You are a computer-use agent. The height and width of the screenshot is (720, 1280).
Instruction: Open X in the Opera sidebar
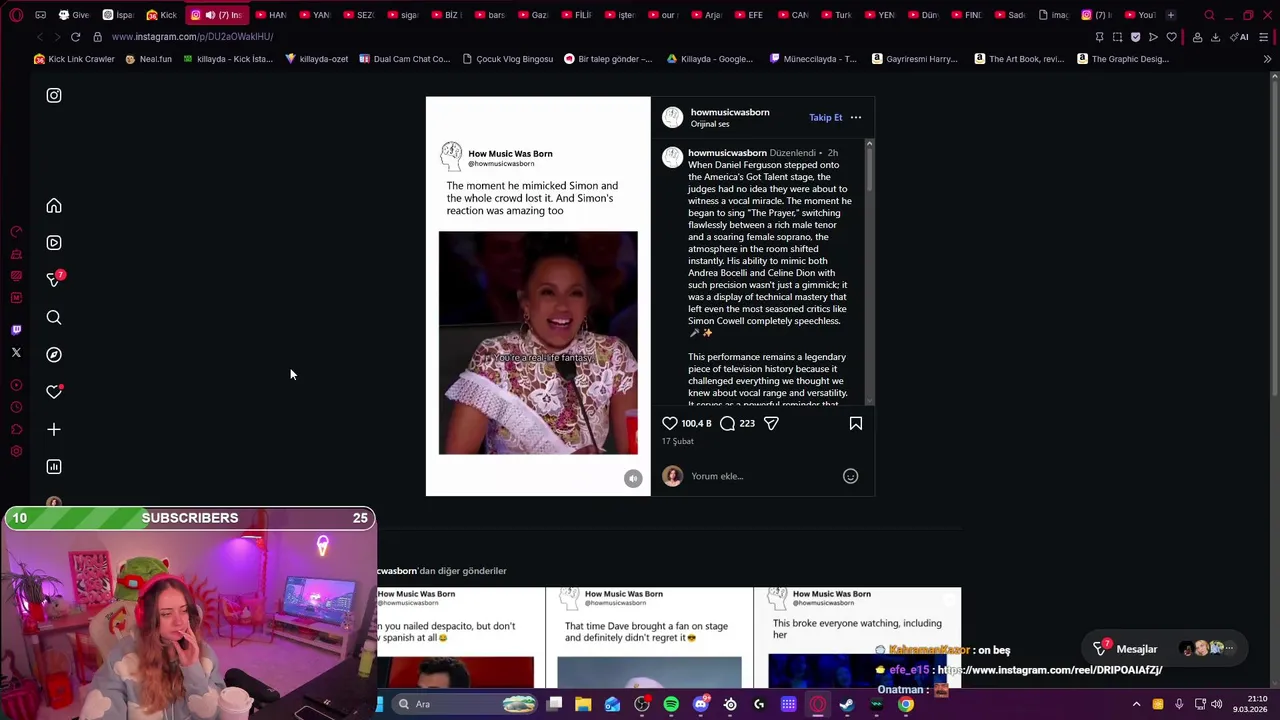coord(16,353)
